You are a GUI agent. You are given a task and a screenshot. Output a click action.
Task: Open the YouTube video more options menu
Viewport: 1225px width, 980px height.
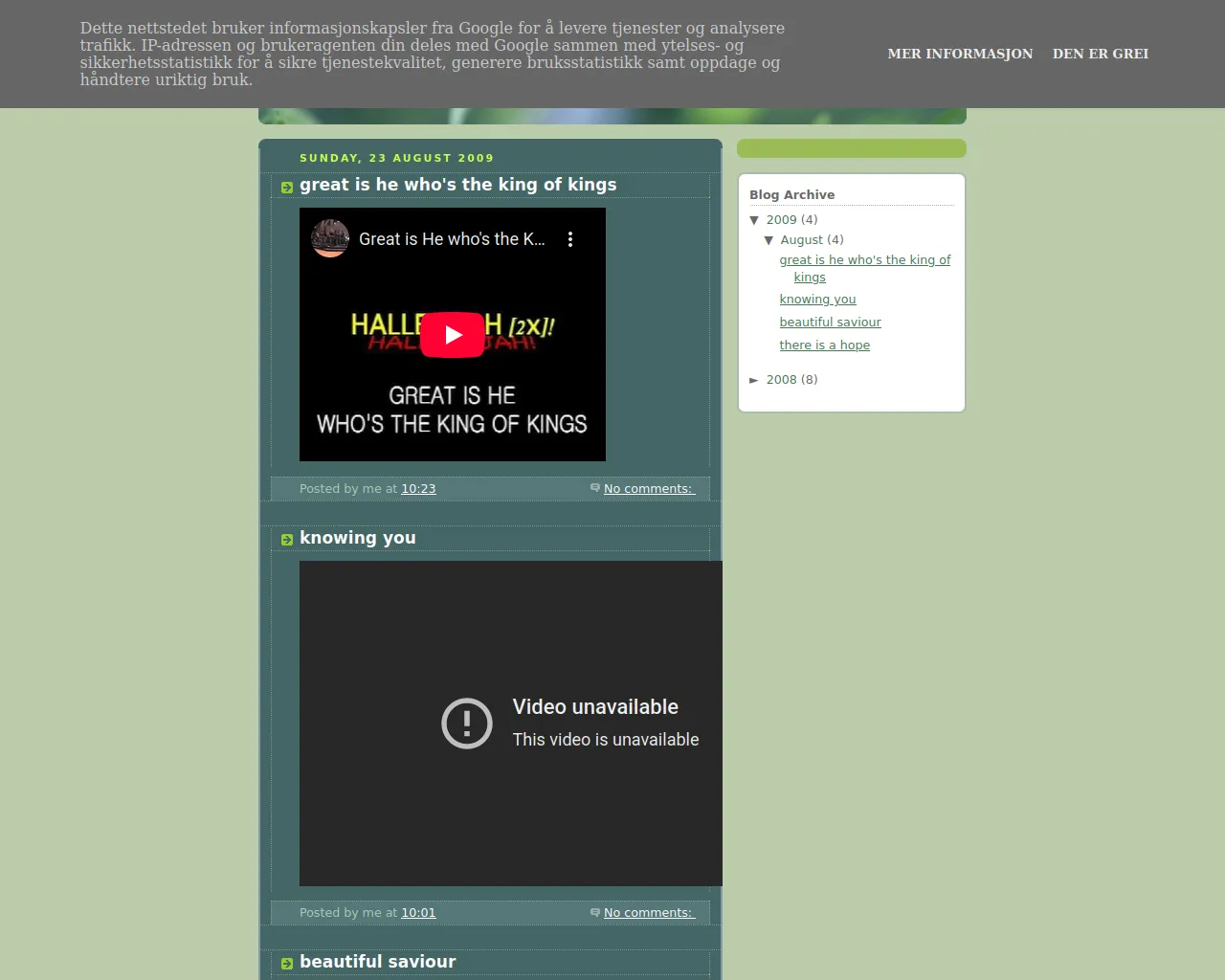click(570, 239)
